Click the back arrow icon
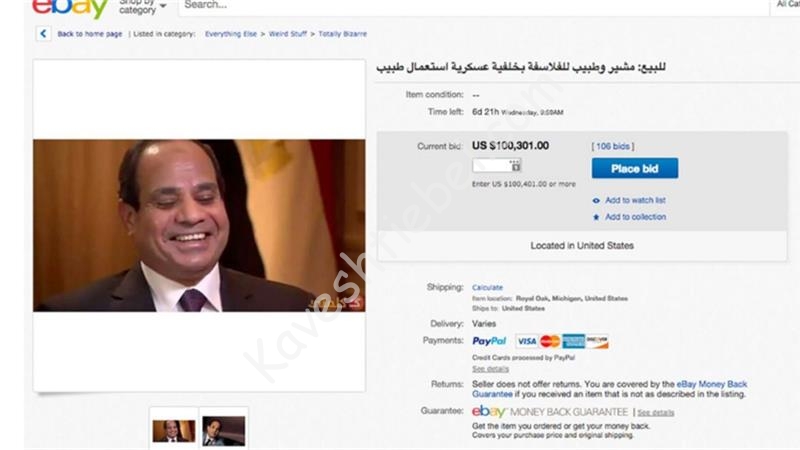The width and height of the screenshot is (800, 450). [43, 34]
